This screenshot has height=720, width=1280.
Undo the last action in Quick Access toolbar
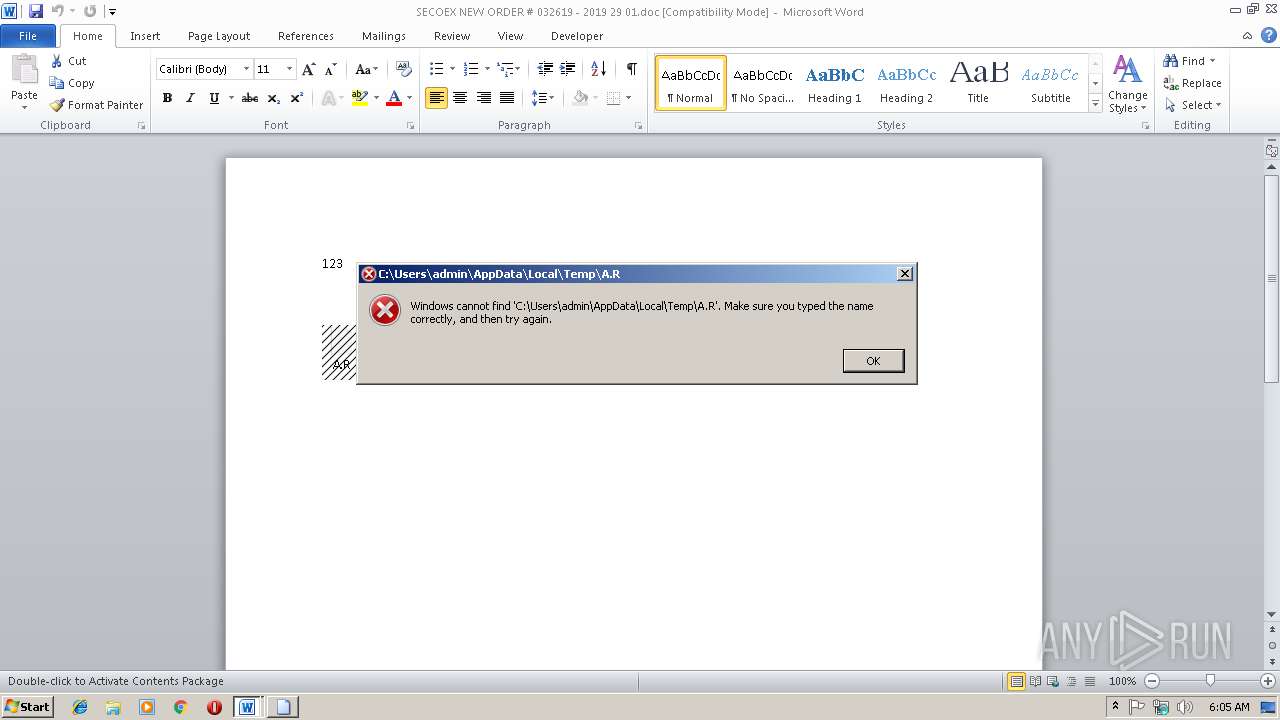point(58,11)
